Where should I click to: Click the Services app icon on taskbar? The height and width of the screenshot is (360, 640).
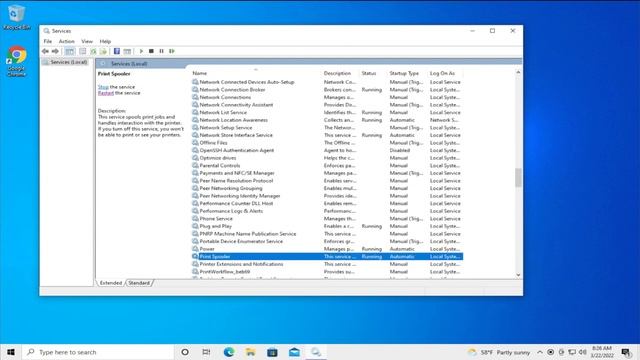(316, 352)
